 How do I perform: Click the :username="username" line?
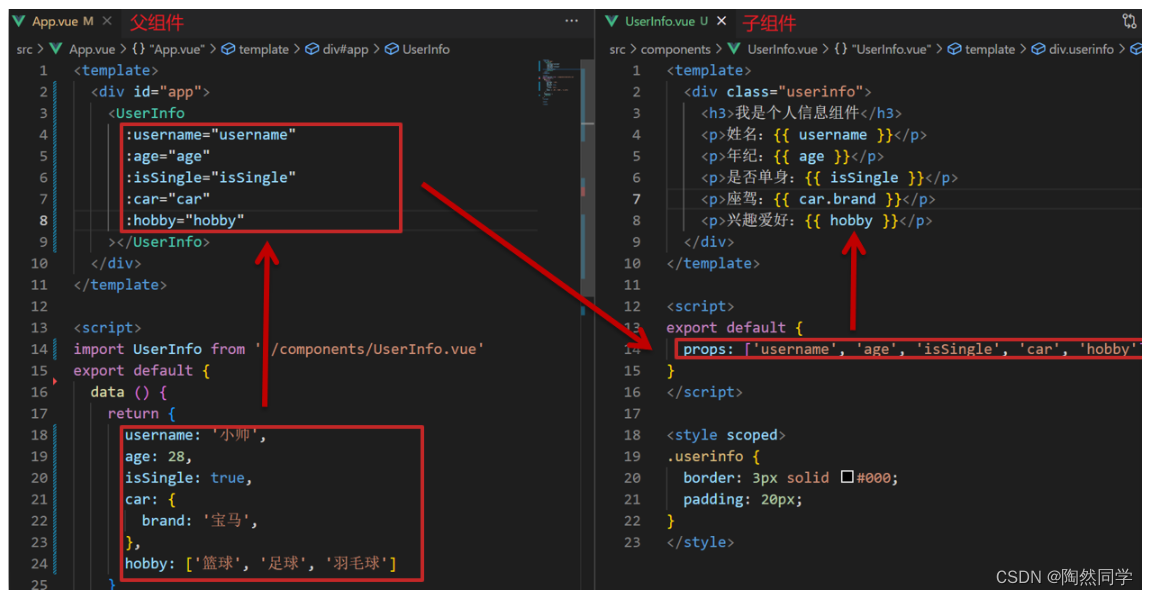tap(210, 135)
